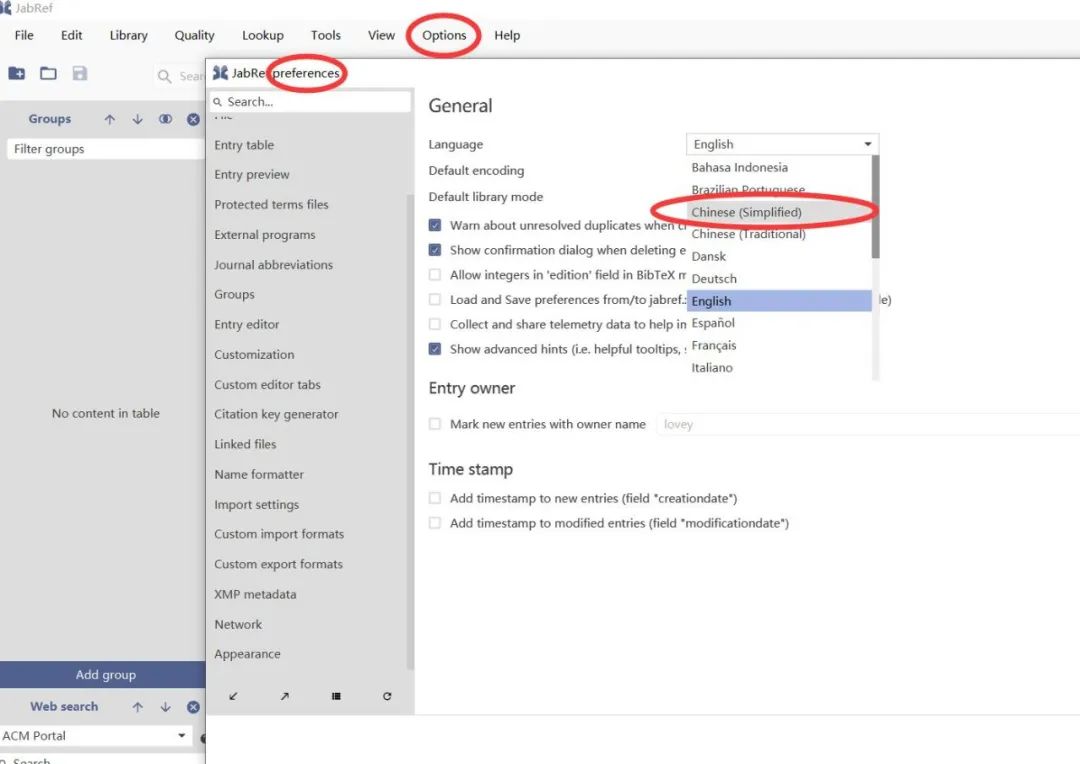
Task: Enable Mark new entries with owner name
Action: tap(435, 424)
